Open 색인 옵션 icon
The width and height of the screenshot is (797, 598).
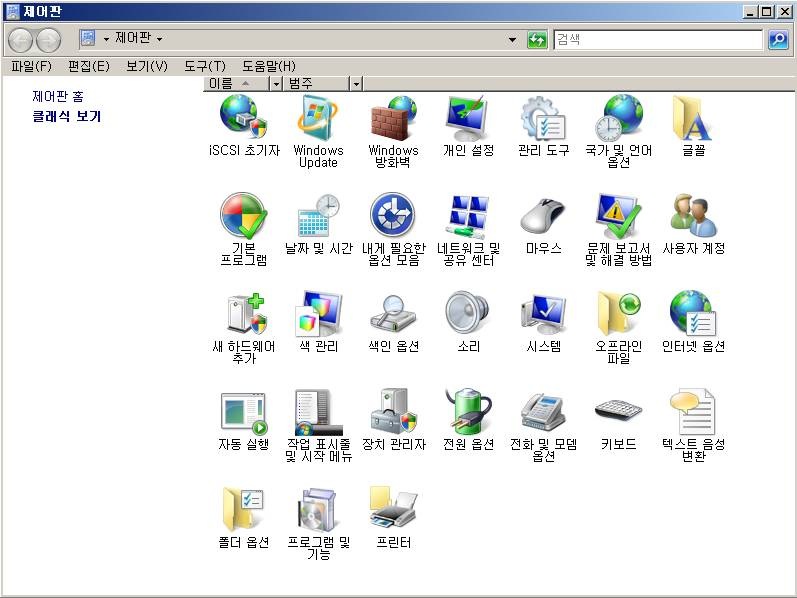click(393, 313)
